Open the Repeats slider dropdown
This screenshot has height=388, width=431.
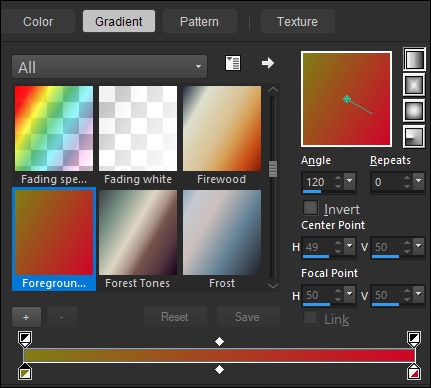[419, 181]
